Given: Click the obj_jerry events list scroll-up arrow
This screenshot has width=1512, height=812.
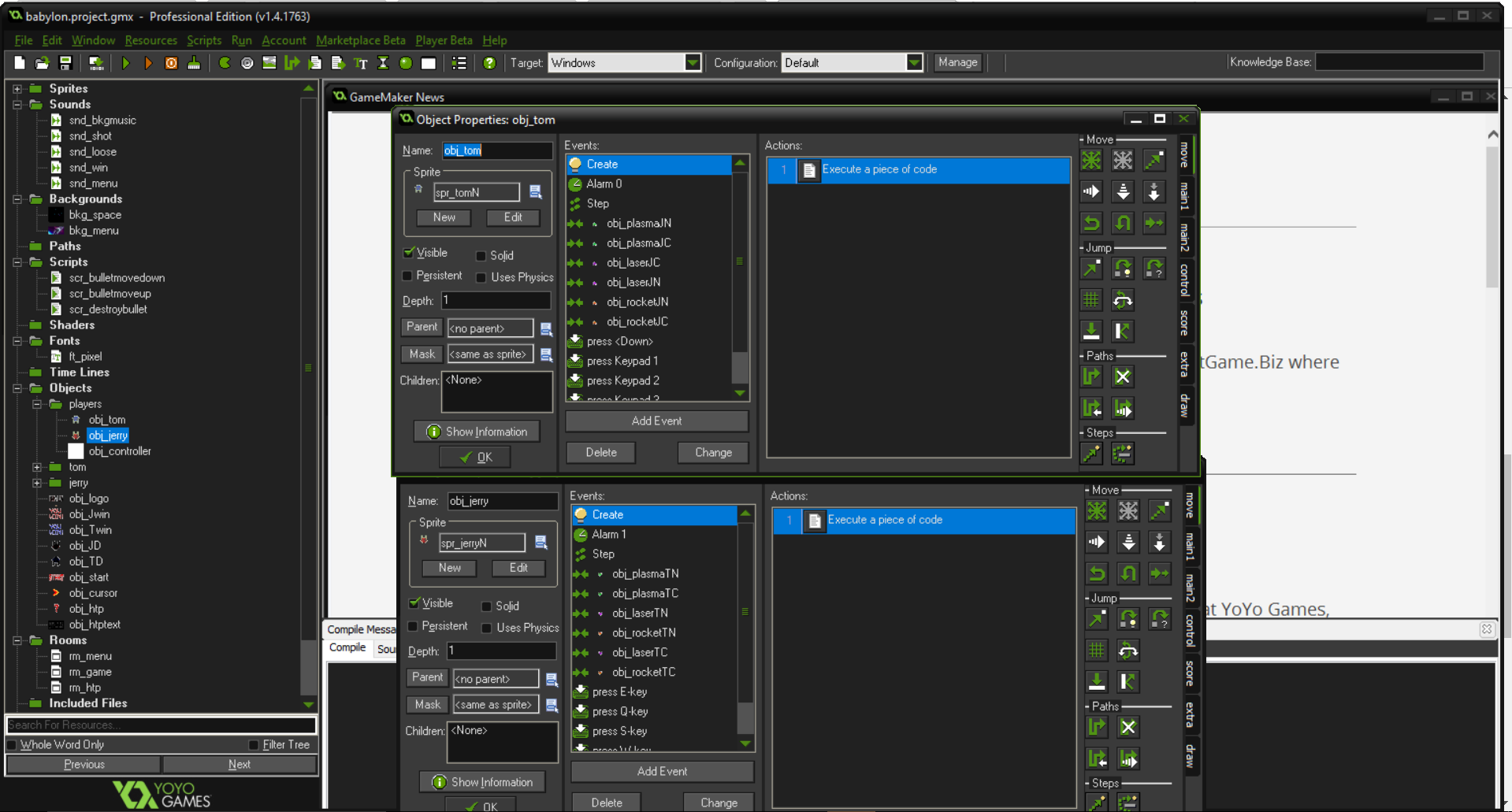Looking at the screenshot, I should click(x=745, y=514).
